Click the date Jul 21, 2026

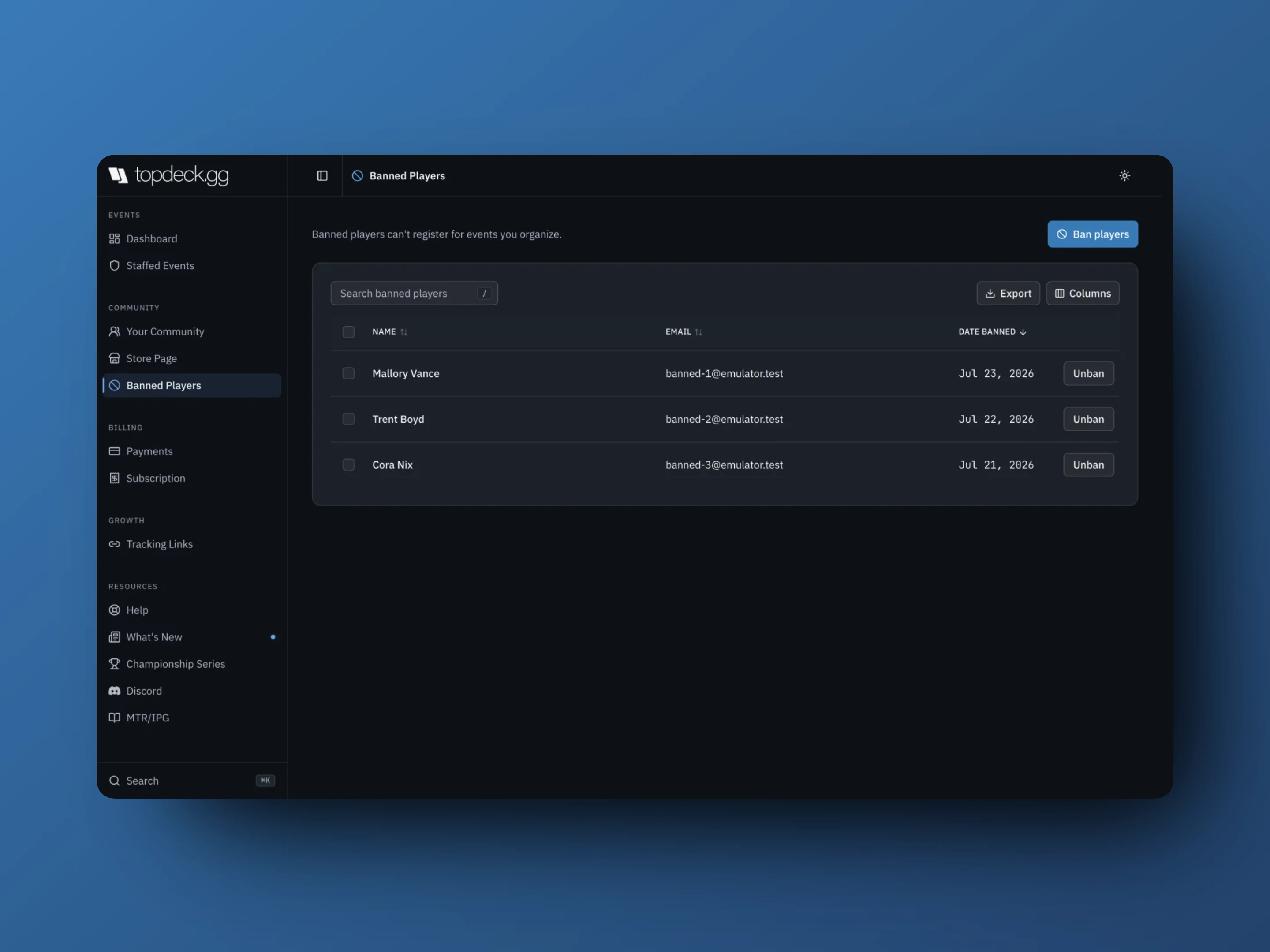996,465
